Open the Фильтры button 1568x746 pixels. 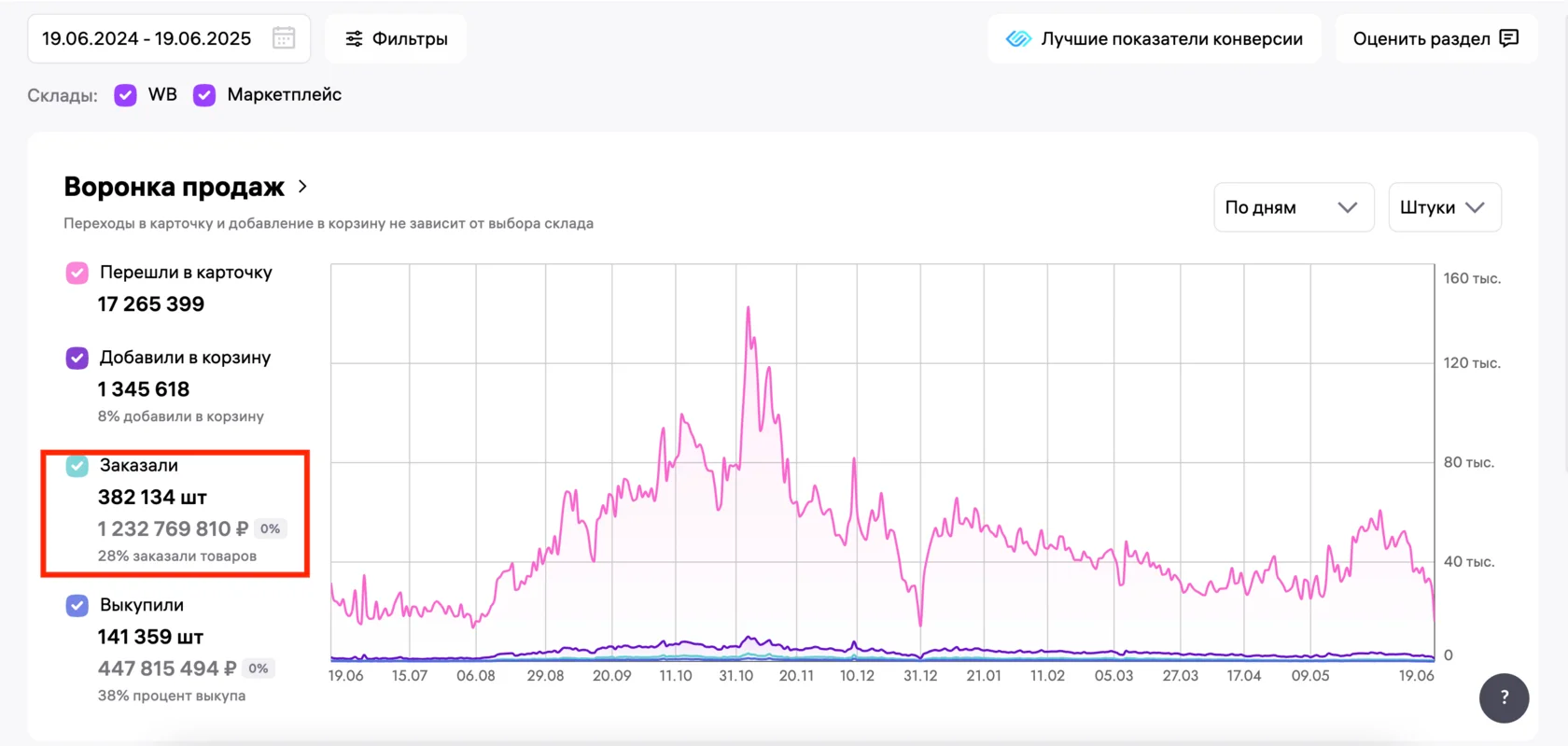[x=396, y=38]
